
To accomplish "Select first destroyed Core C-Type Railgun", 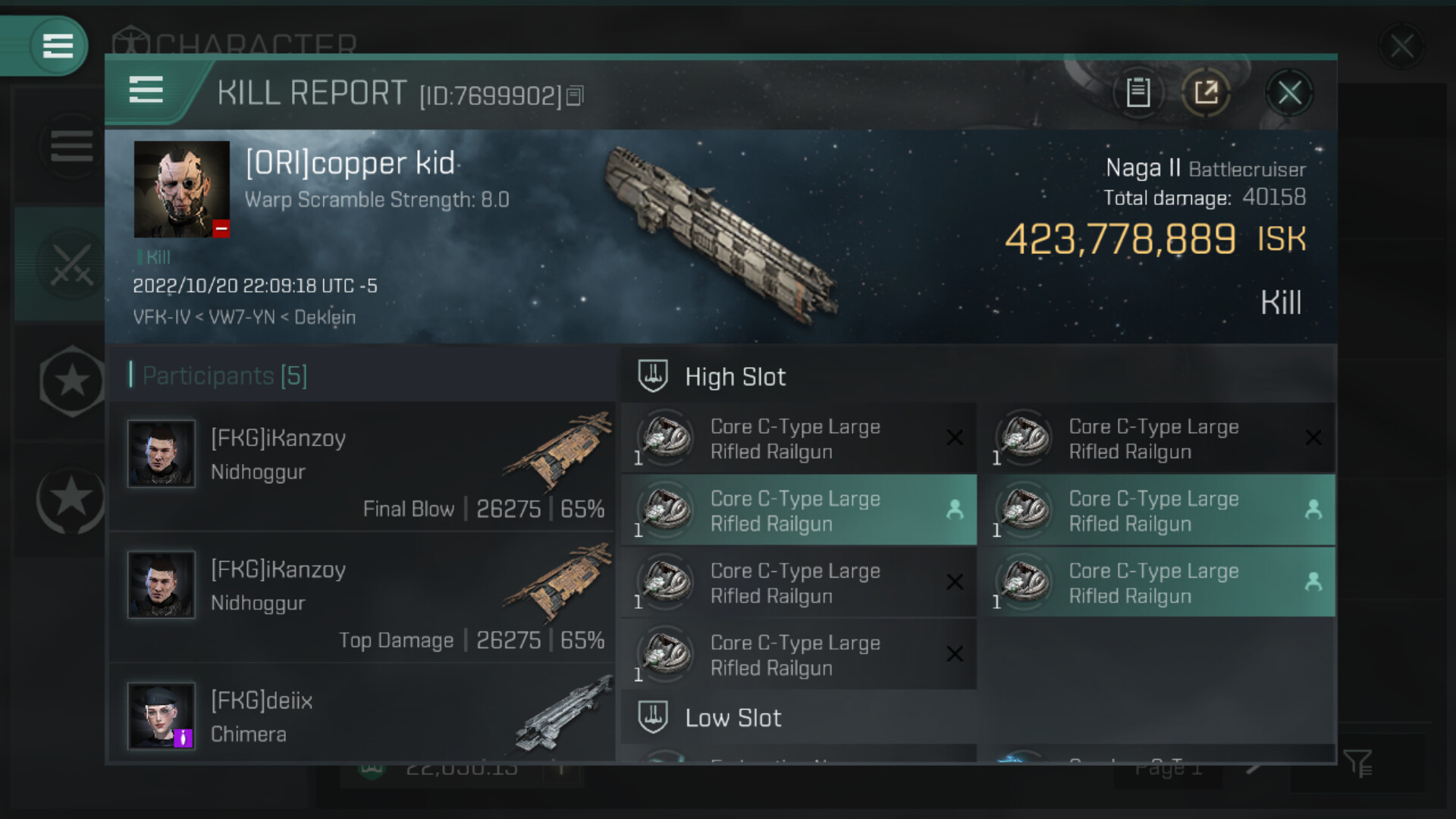I will pos(798,439).
